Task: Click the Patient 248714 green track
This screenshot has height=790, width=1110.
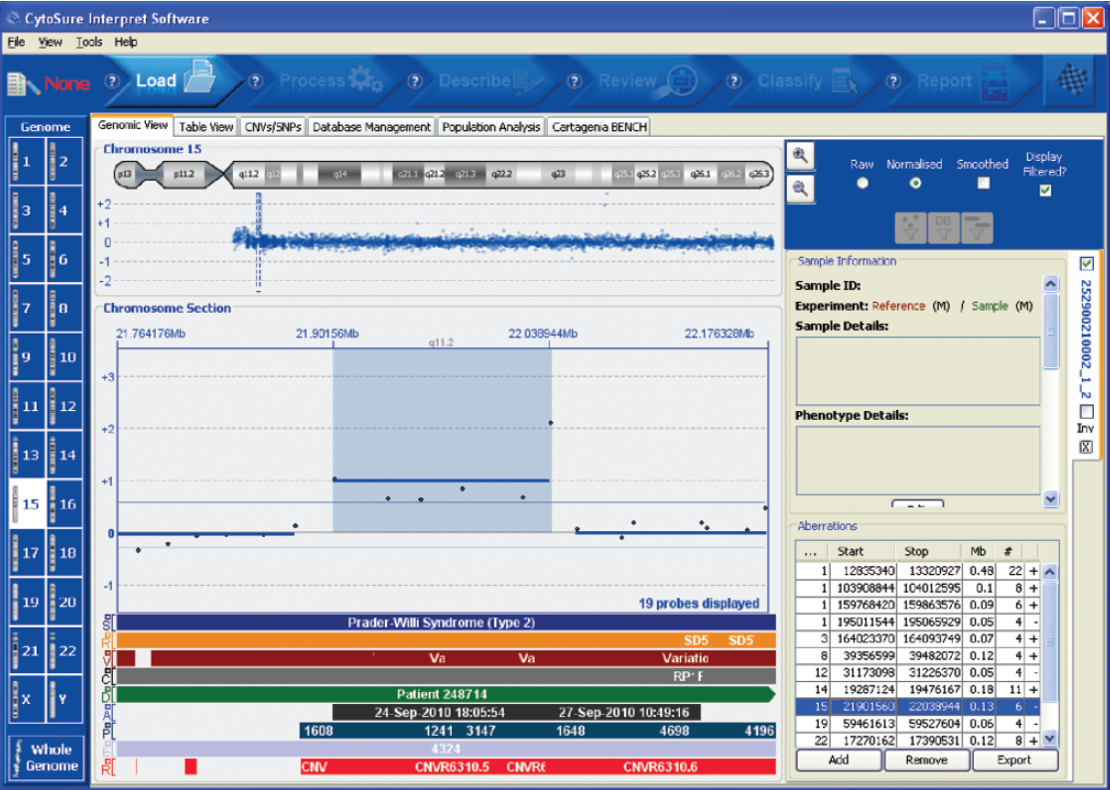Action: tap(446, 694)
